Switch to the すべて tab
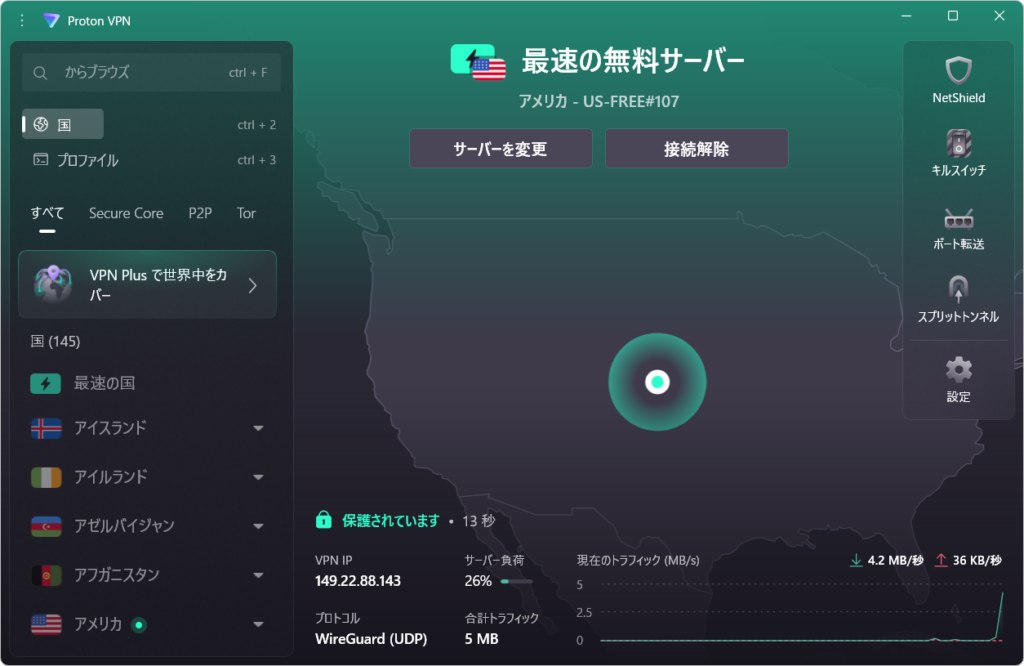Image resolution: width=1024 pixels, height=666 pixels. tap(47, 213)
